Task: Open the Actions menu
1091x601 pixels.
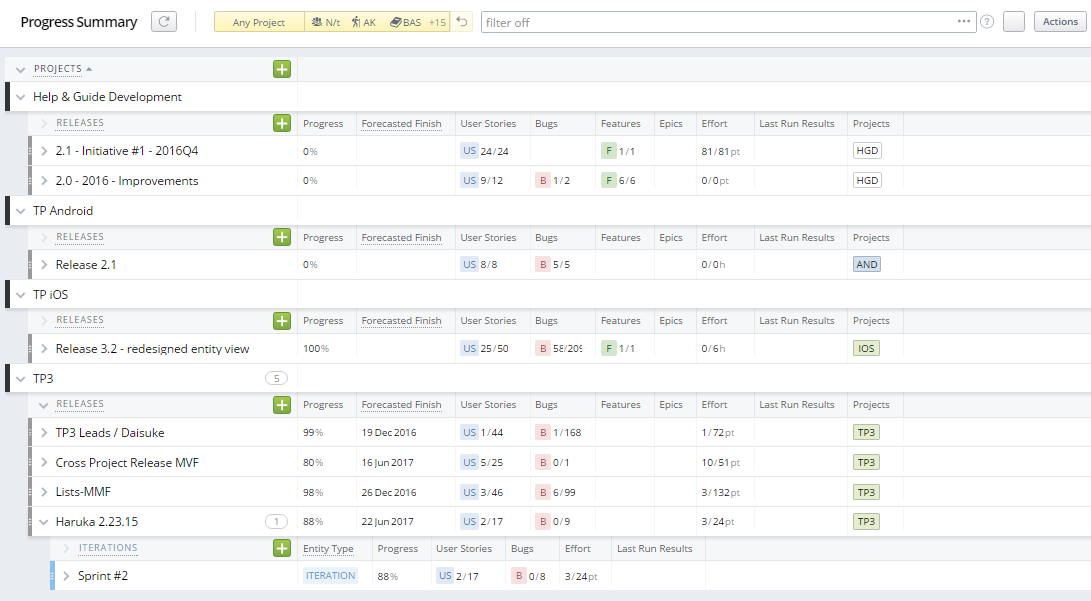Action: (1059, 21)
